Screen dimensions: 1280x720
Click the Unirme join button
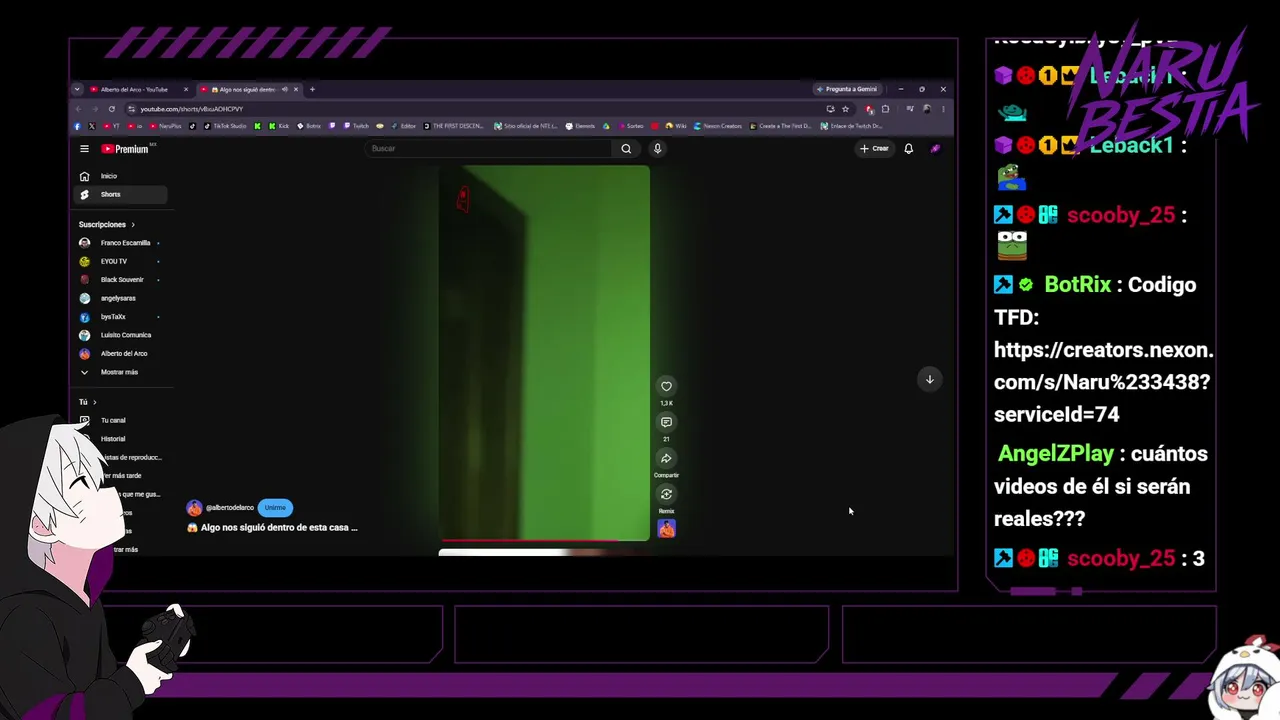tap(275, 508)
